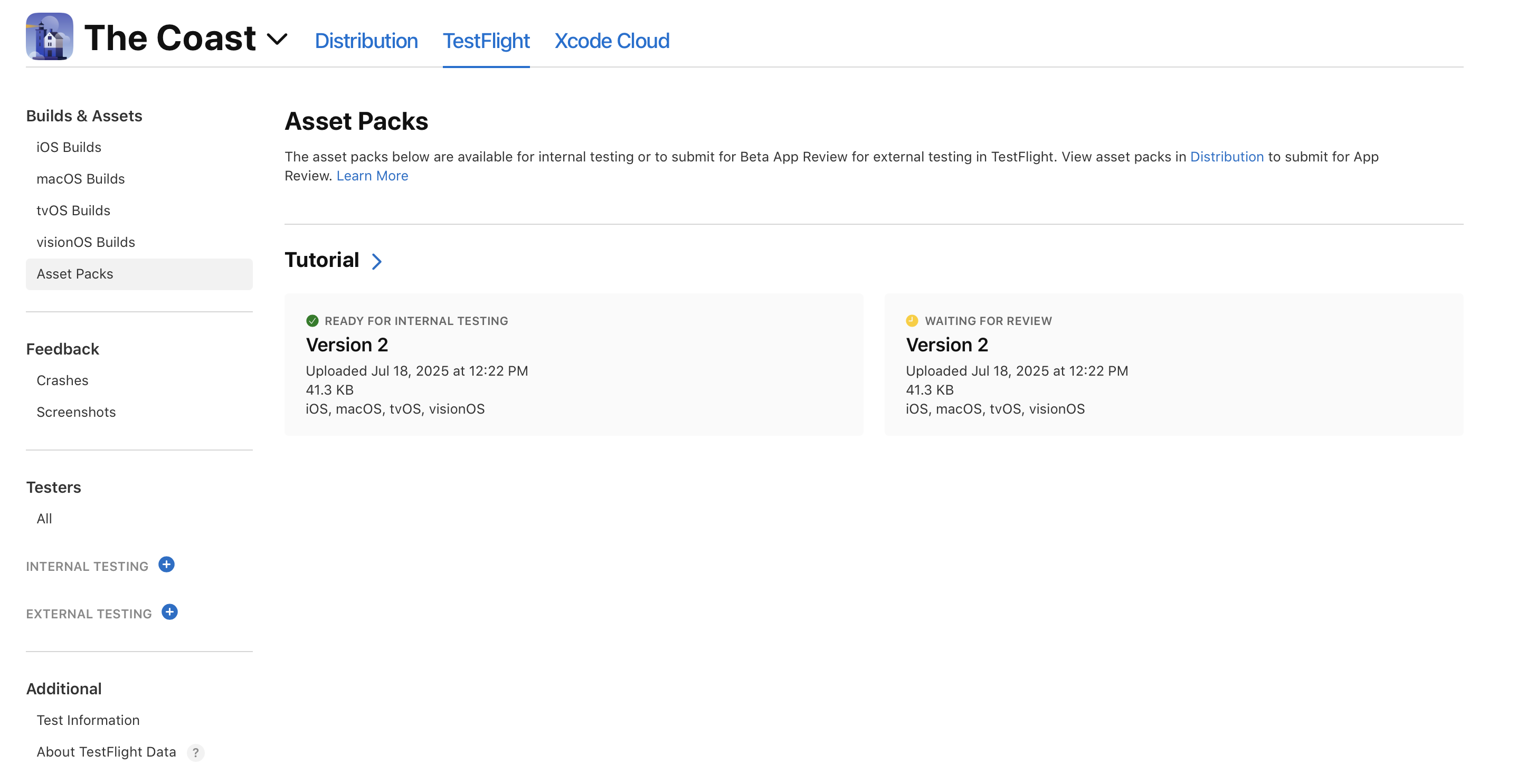
Task: Open The Coast app switcher dropdown
Action: 277,40
